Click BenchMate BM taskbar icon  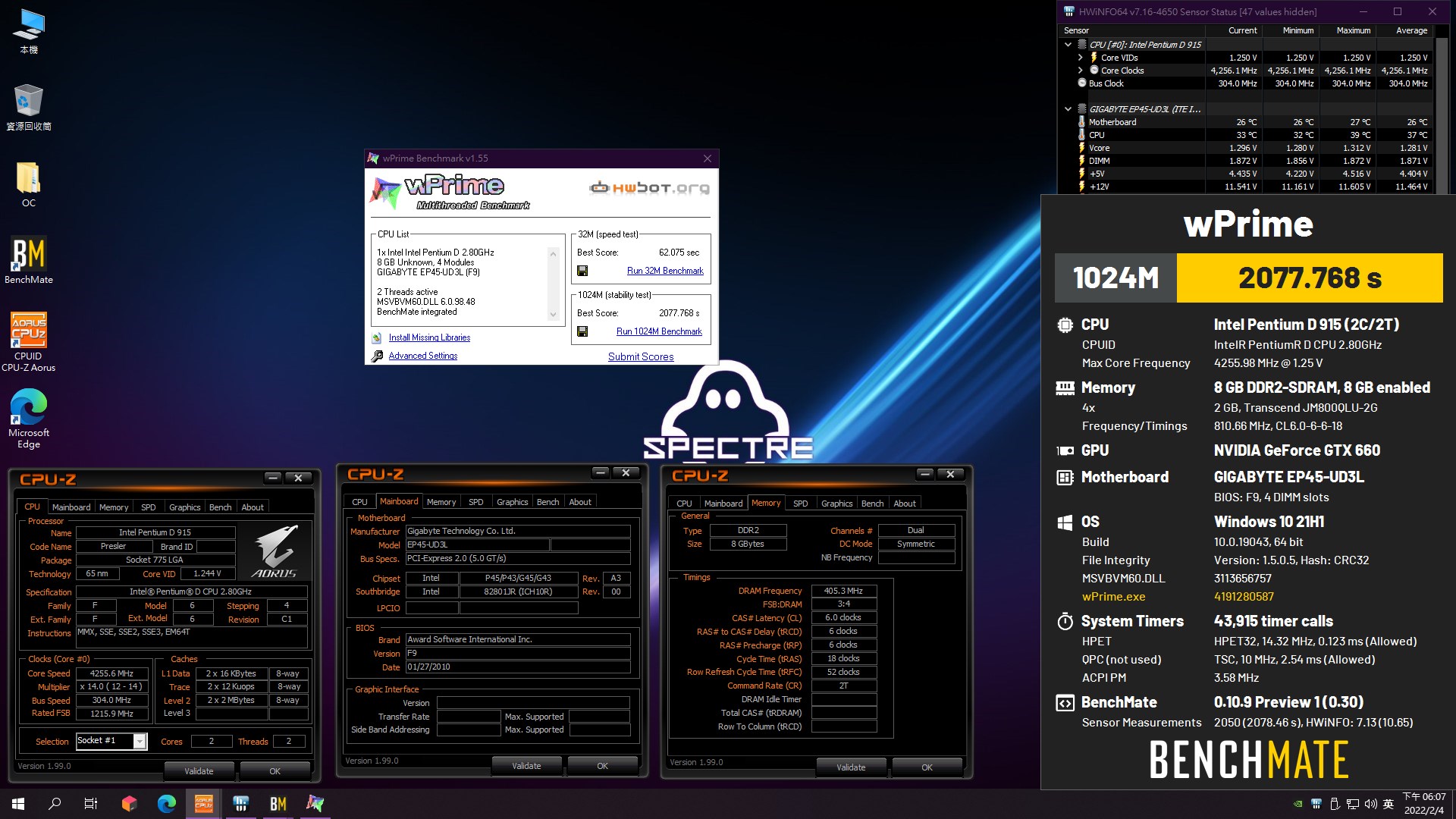278,804
